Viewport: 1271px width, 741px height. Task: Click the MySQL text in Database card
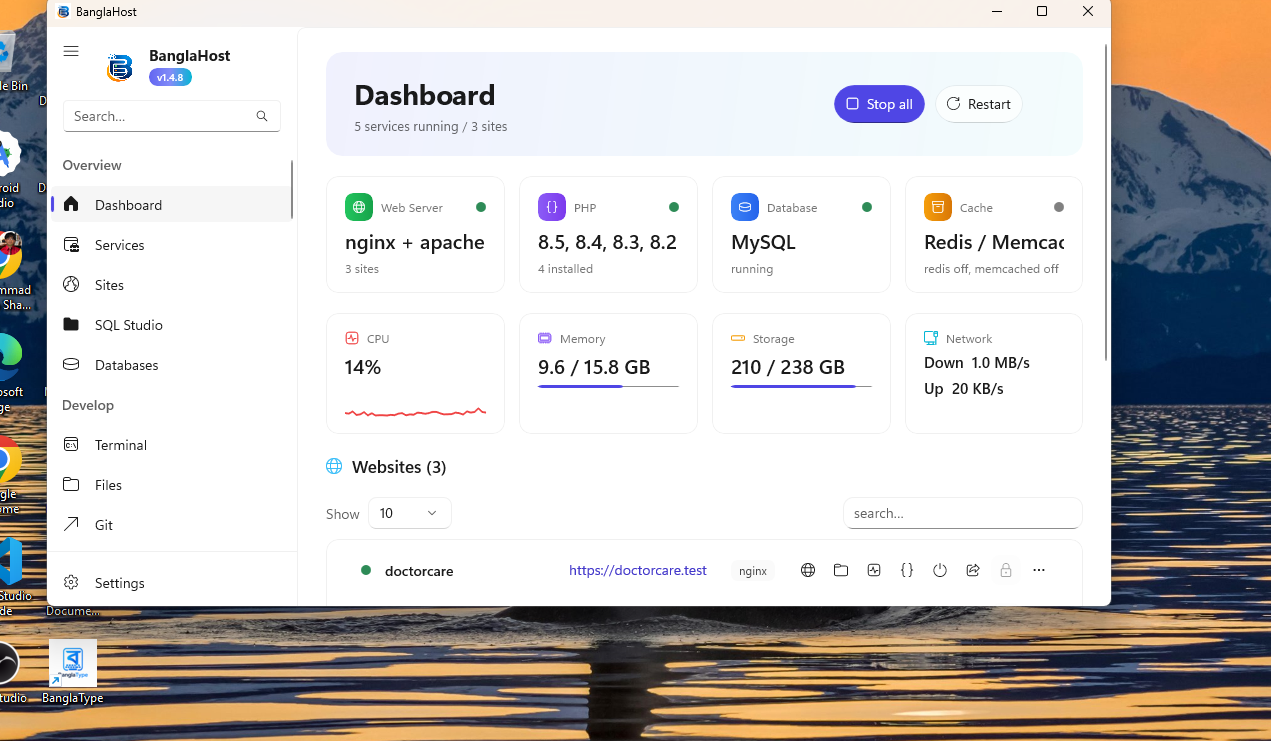(763, 243)
